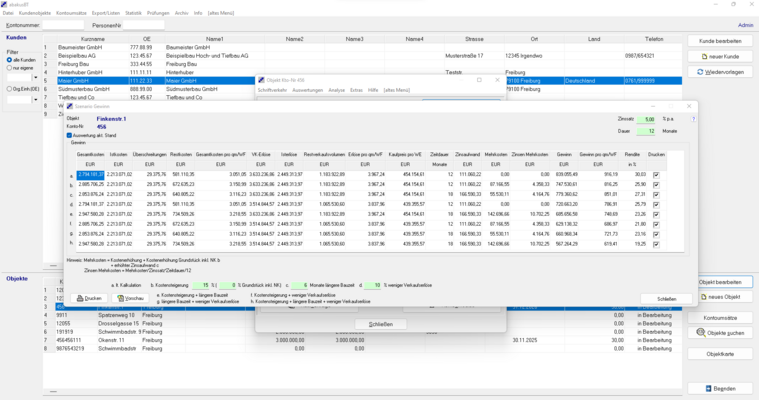
Task: Click the Kunde bearbeiten button
Action: [x=720, y=41]
